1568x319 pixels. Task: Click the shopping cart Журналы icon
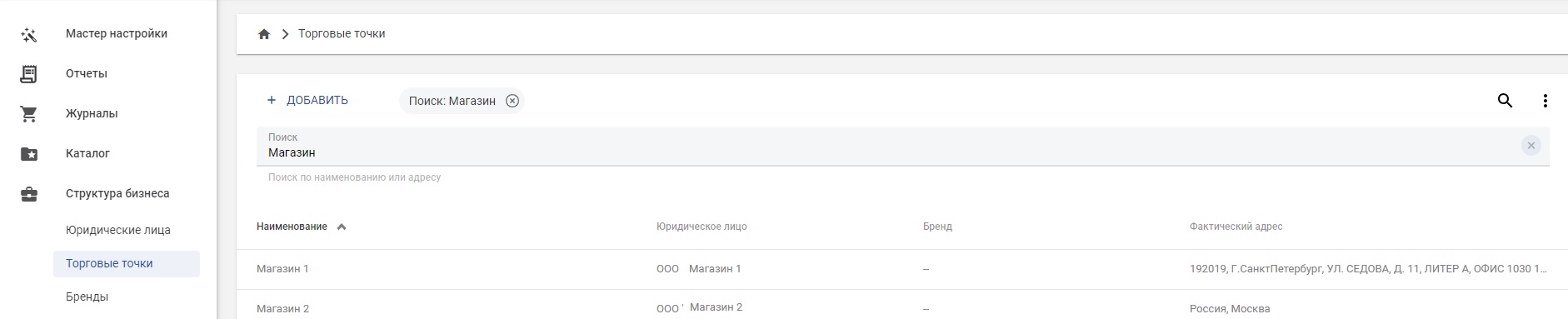(29, 114)
